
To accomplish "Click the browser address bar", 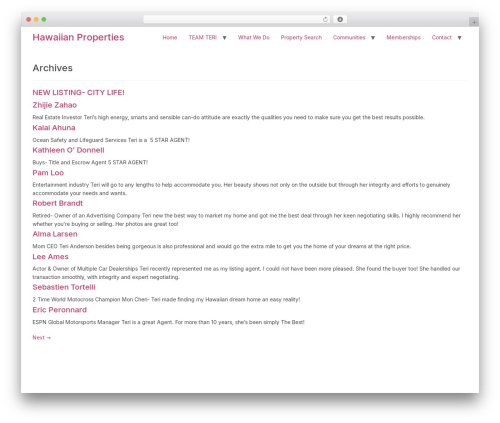I will pos(236,20).
